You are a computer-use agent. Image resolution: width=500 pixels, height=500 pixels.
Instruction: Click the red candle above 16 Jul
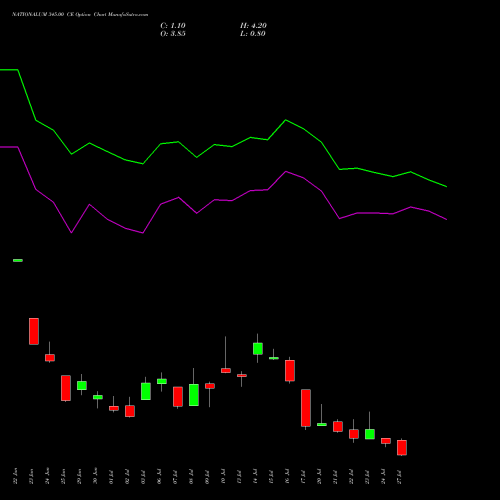tap(290, 370)
